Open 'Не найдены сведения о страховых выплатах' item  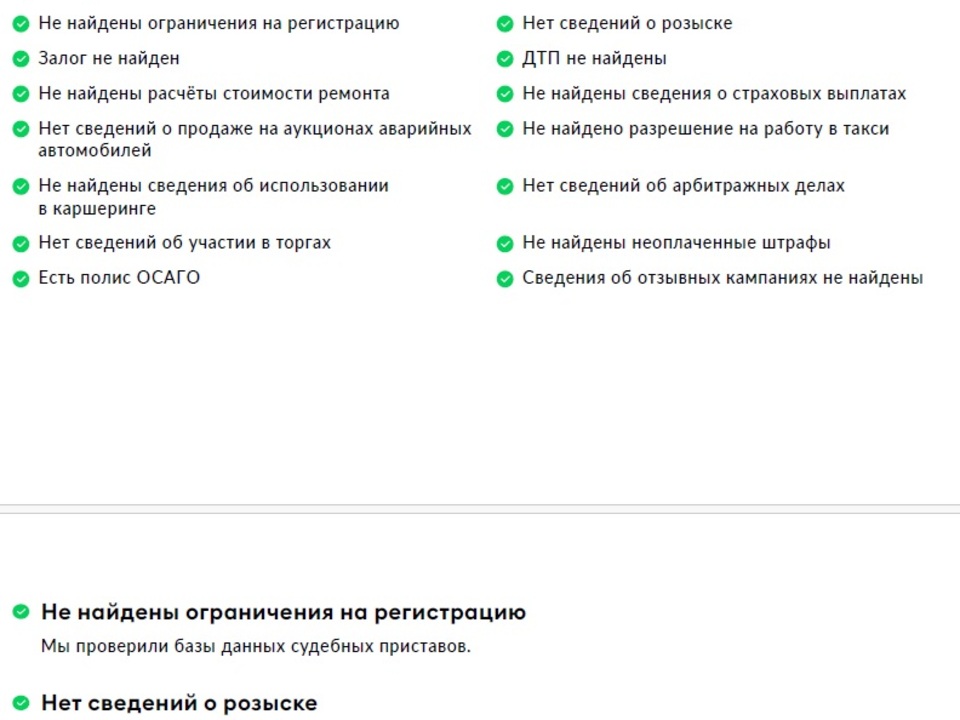(x=714, y=94)
